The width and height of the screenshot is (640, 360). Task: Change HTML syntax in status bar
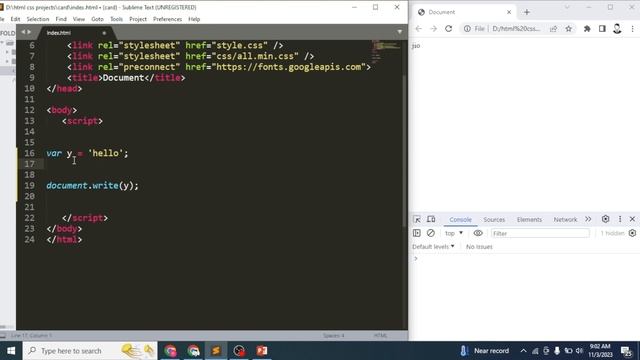coord(380,336)
